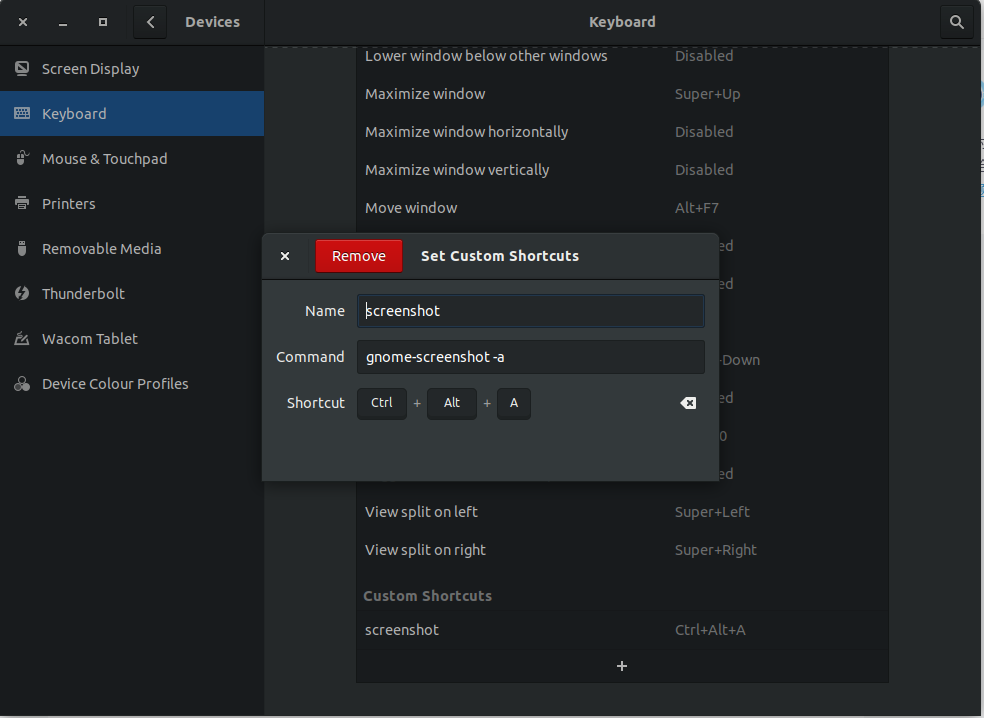Click the Screen Display monitor icon
Viewport: 984px width, 718px height.
pyautogui.click(x=22, y=68)
